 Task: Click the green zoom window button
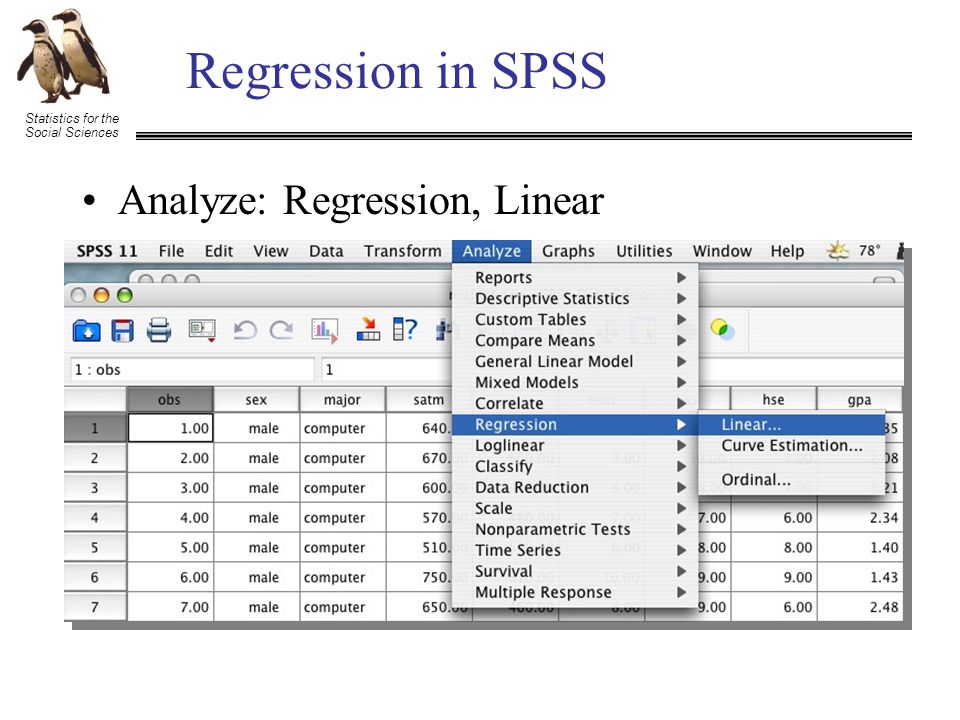(x=125, y=296)
